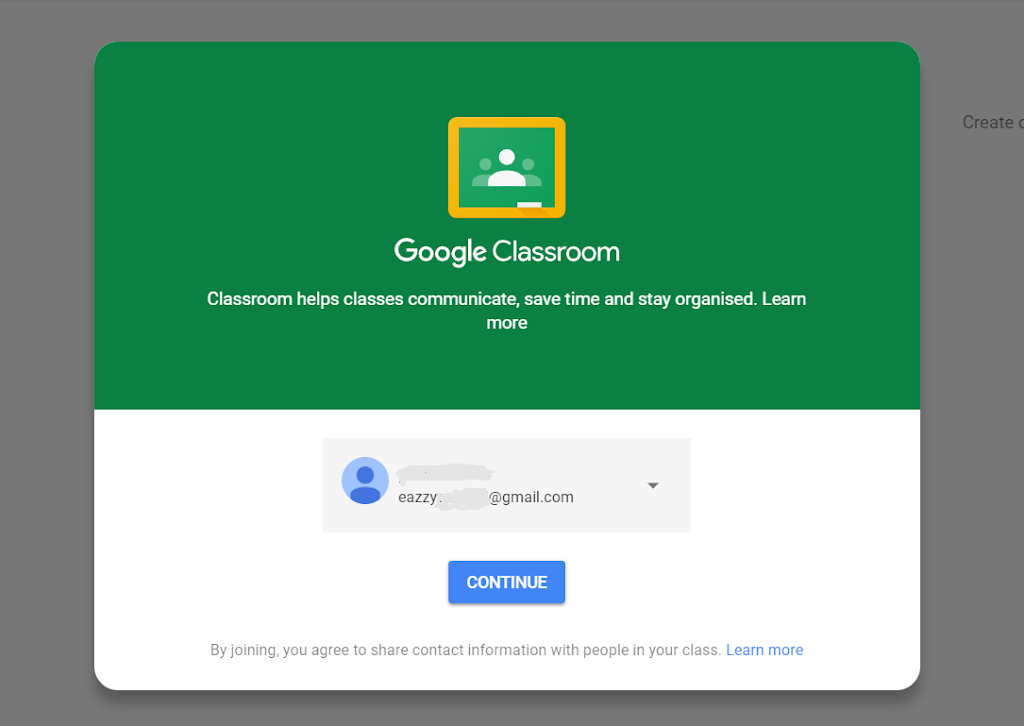The height and width of the screenshot is (726, 1024).
Task: Click the Google Classroom wordmark
Action: [x=506, y=251]
